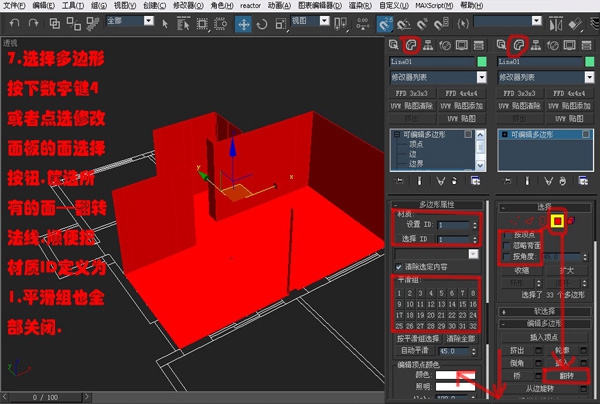
Task: Click the Undo arrow in the toolbar
Action: [14, 23]
